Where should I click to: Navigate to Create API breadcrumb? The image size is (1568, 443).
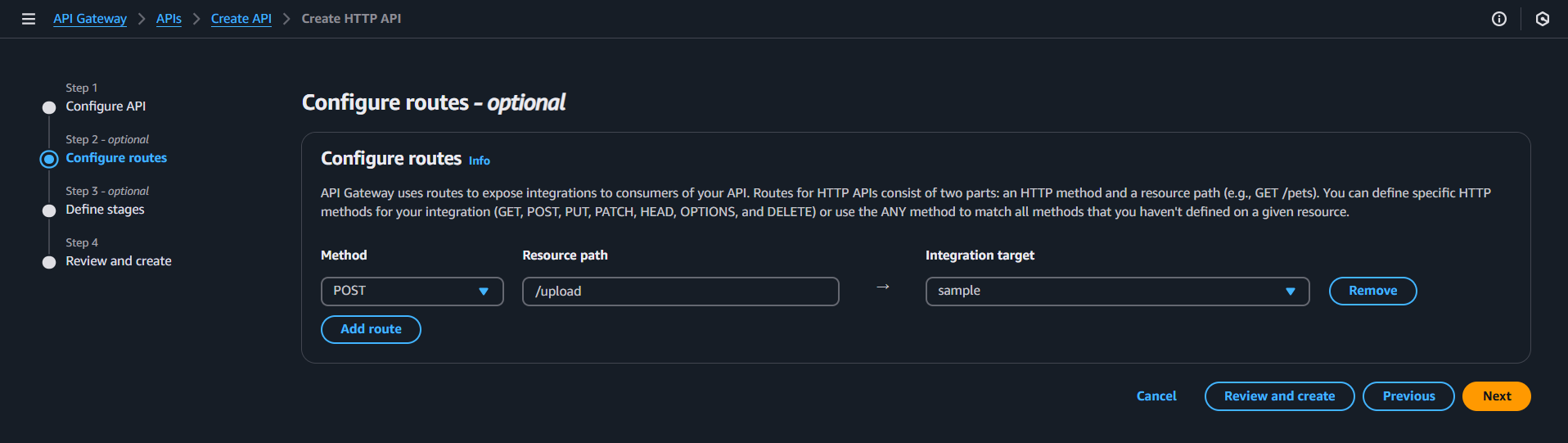(241, 19)
